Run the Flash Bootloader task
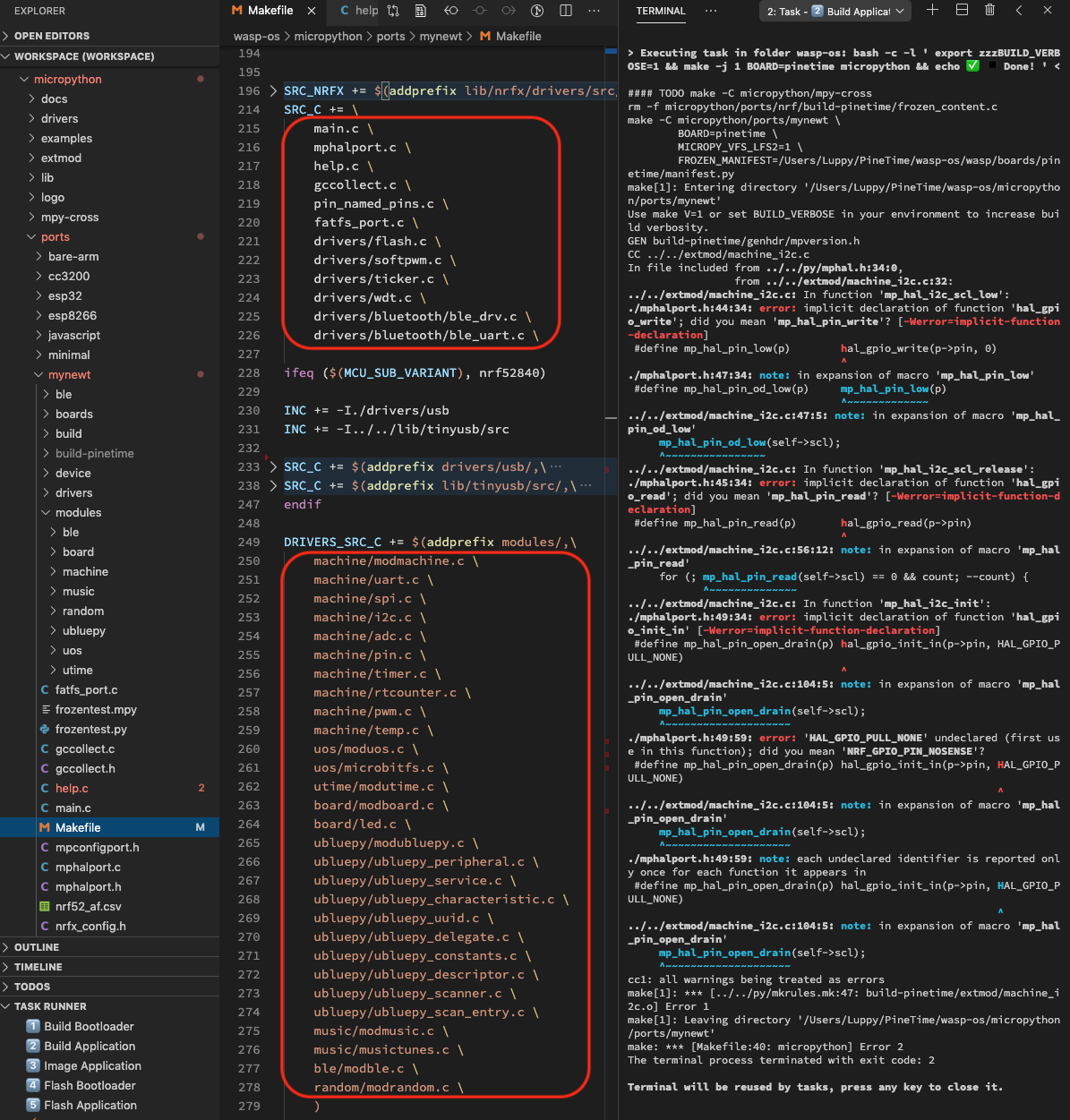This screenshot has height=1120, width=1070. [90, 1085]
